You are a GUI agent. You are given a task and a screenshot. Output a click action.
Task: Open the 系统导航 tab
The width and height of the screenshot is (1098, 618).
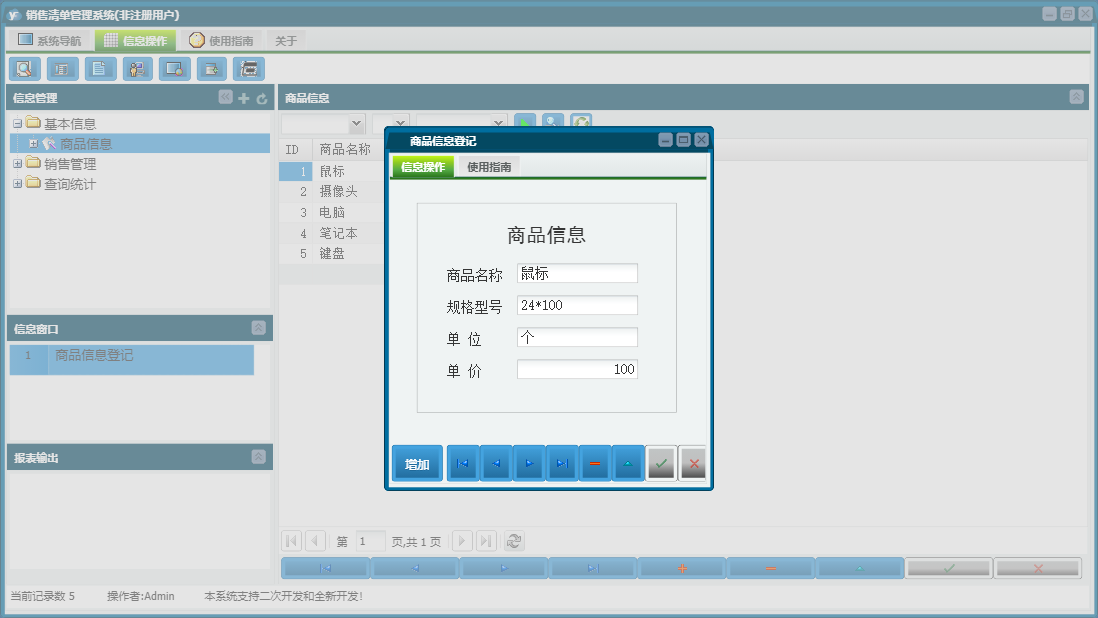click(x=50, y=41)
